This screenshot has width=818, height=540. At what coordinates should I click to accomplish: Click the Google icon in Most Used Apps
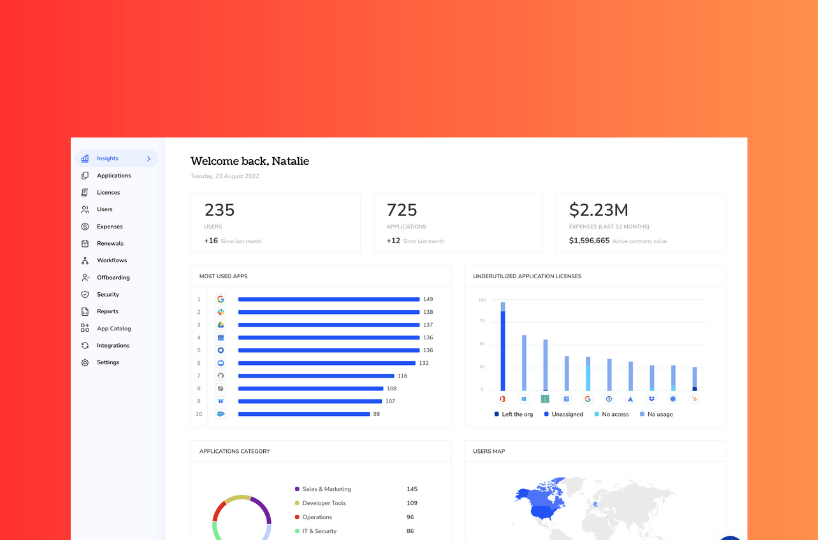pos(220,299)
